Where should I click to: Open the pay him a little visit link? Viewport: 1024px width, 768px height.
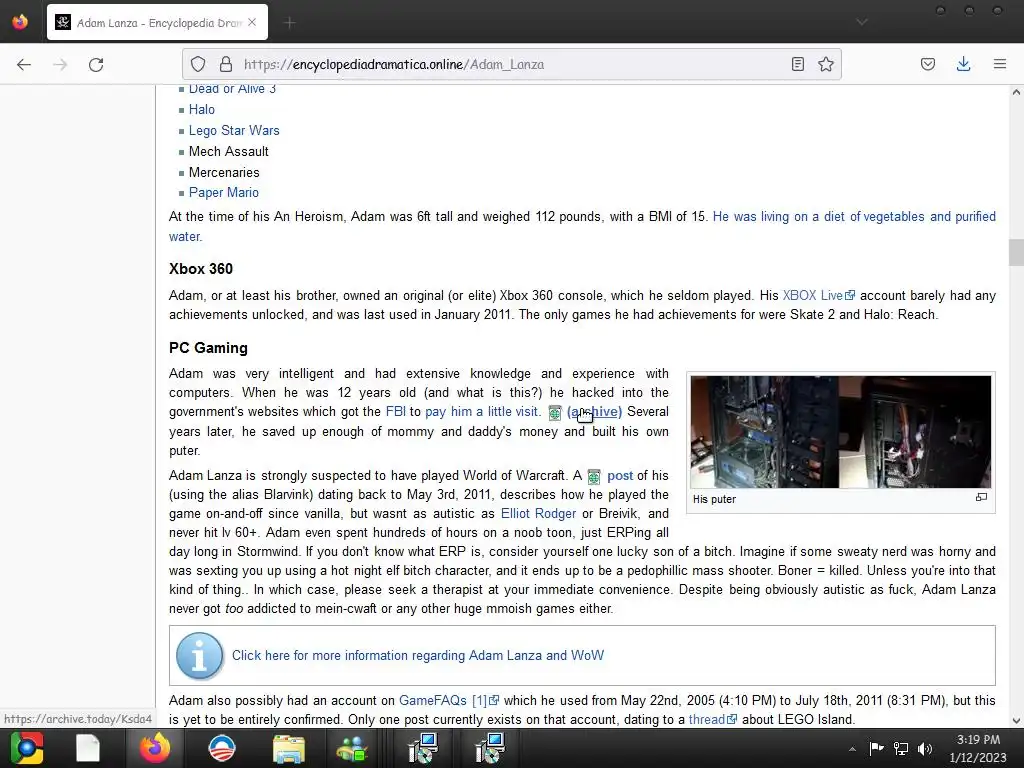pyautogui.click(x=482, y=412)
